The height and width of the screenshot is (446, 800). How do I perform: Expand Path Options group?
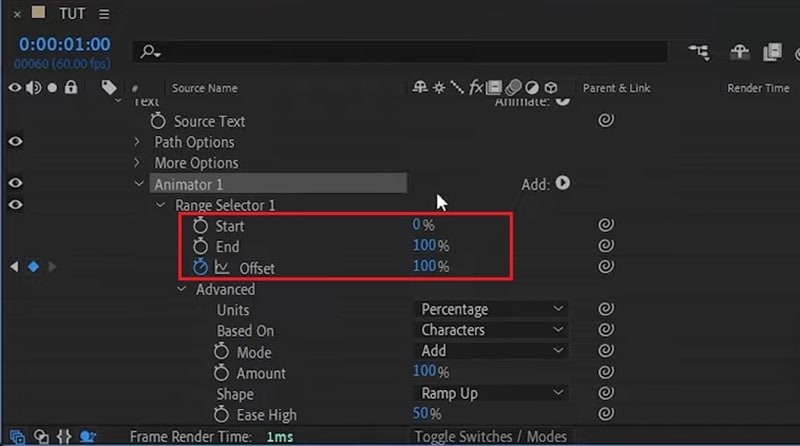(137, 141)
